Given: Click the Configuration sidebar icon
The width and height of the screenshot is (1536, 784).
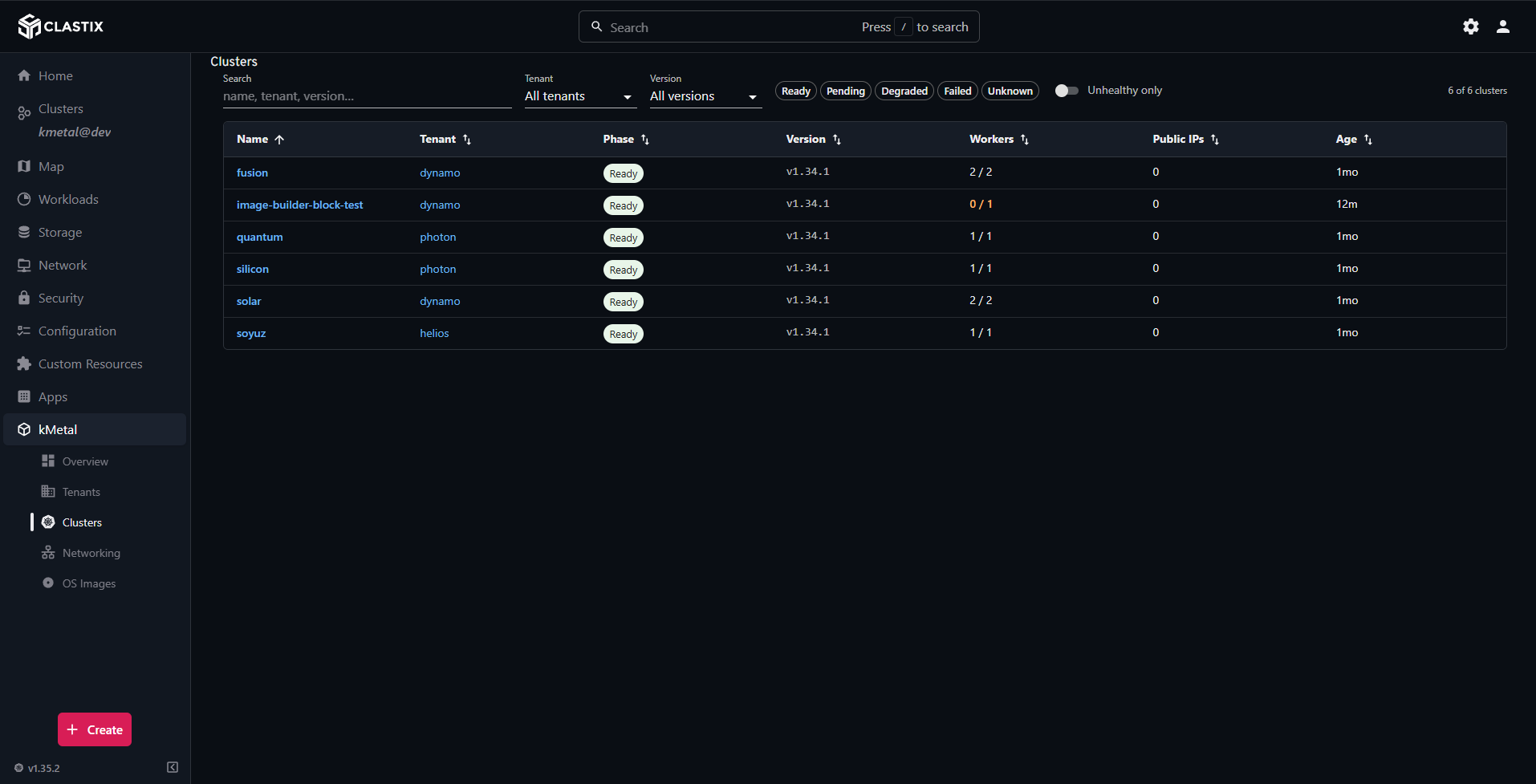Looking at the screenshot, I should [24, 331].
